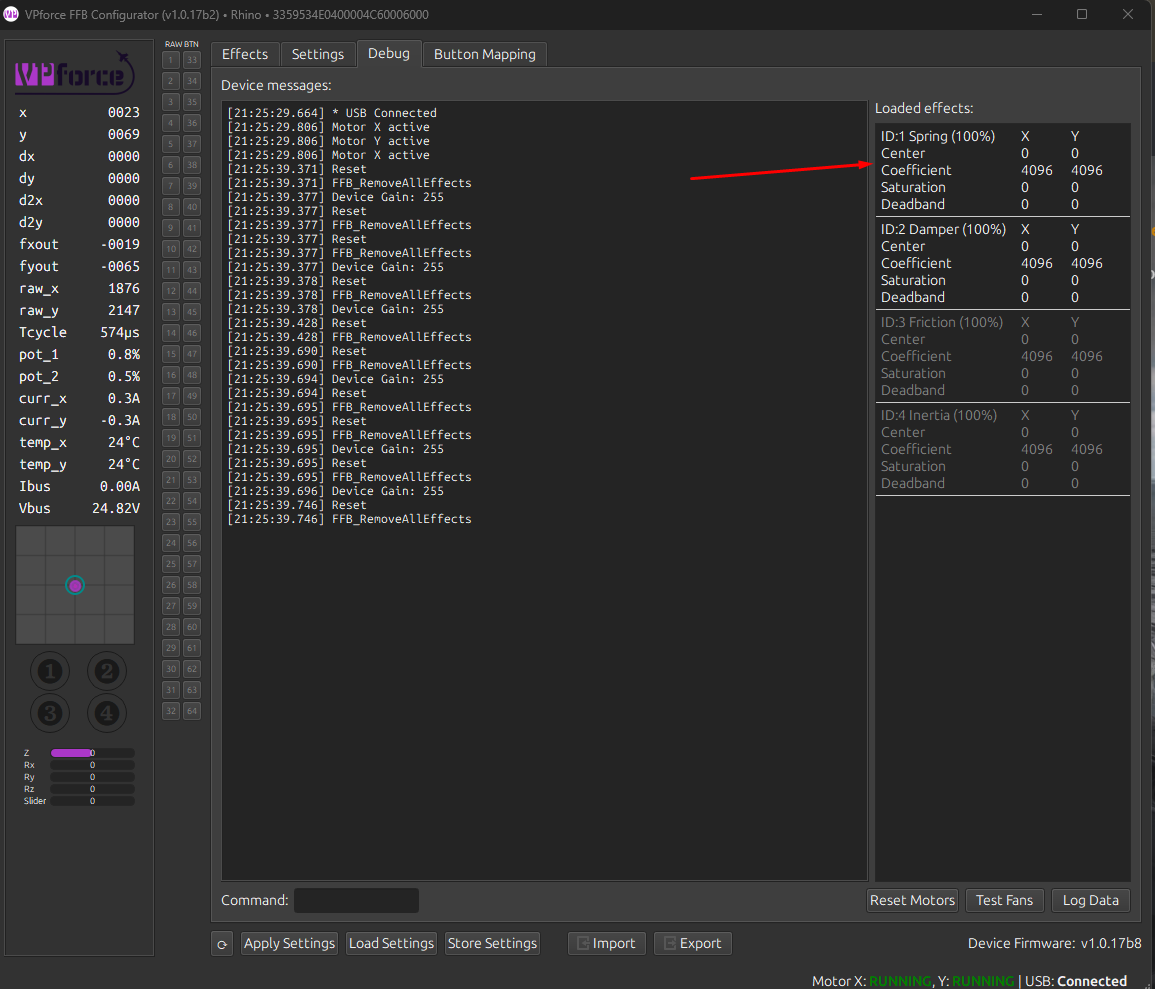Image resolution: width=1155 pixels, height=989 pixels.
Task: Select the Debug tab
Action: click(389, 53)
